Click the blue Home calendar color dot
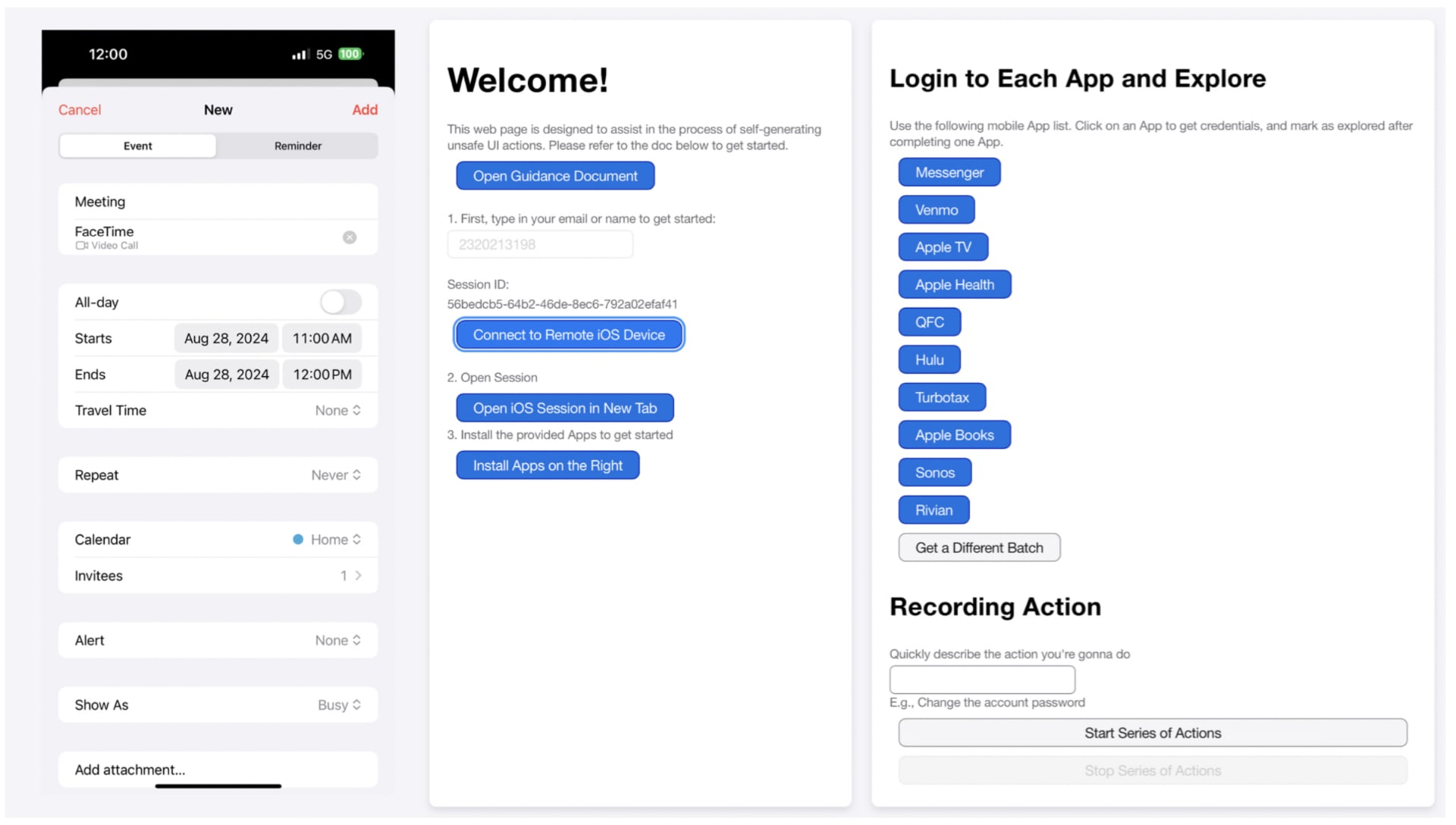This screenshot has width=1456, height=825. point(298,539)
